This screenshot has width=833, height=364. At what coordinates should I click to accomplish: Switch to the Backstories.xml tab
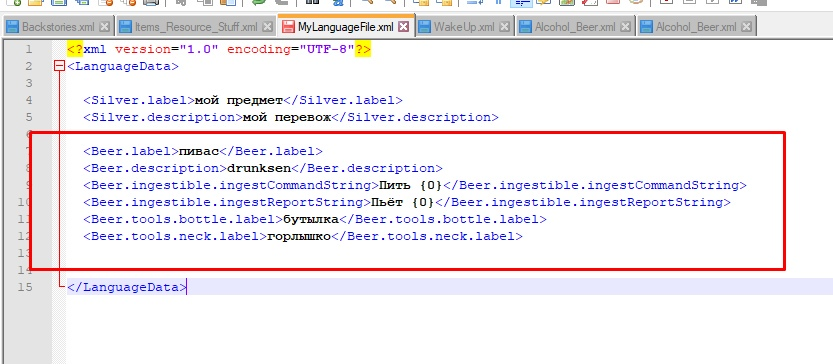[58, 26]
